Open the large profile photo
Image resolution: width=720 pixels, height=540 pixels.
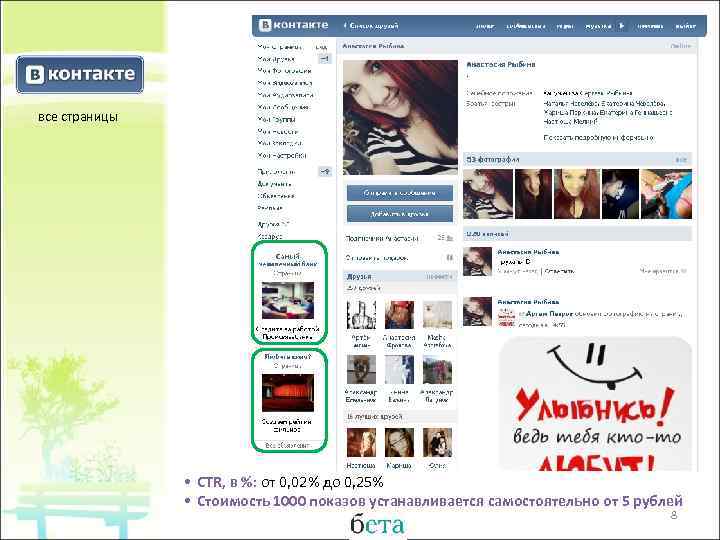400,117
